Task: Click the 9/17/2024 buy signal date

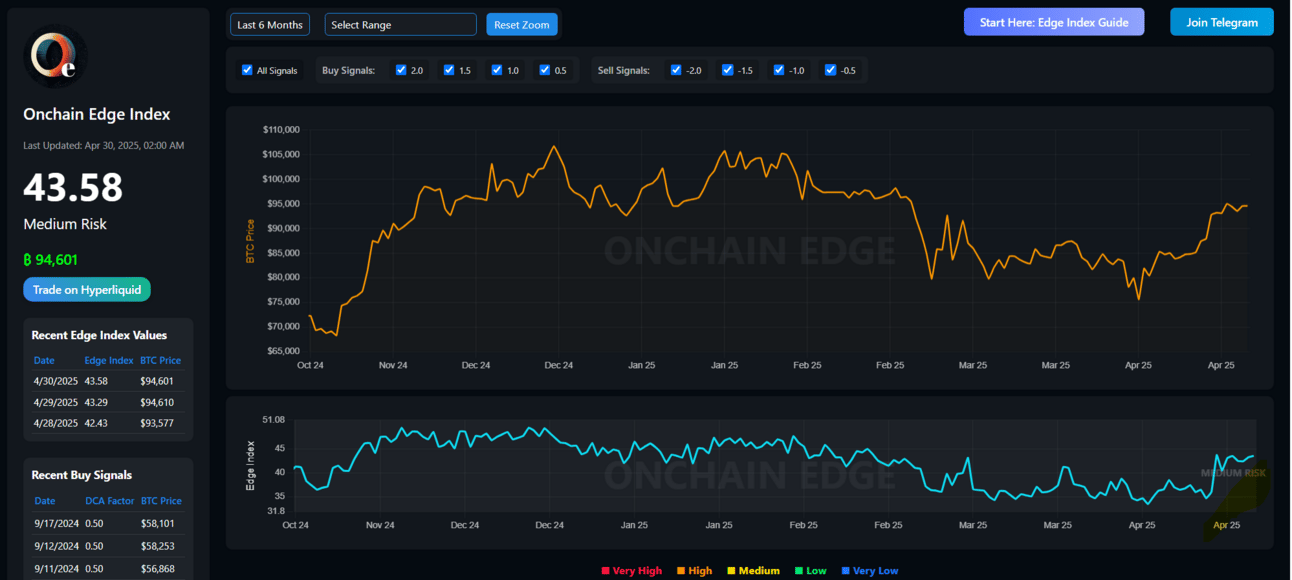Action: (56, 523)
